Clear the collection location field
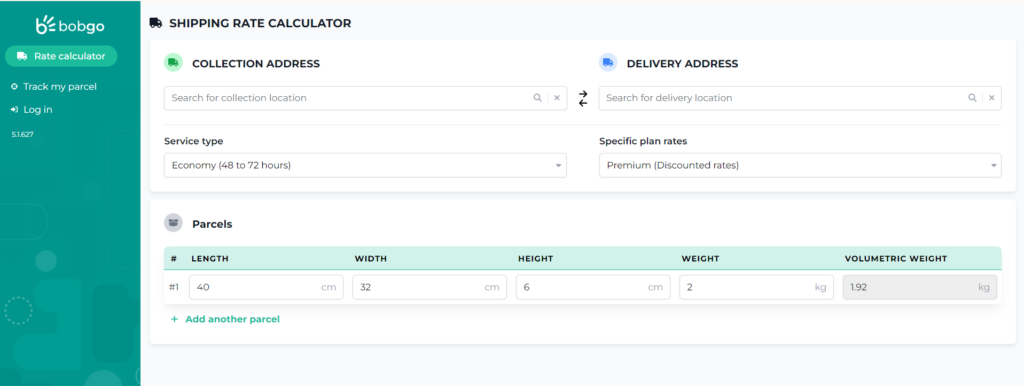Image resolution: width=1024 pixels, height=386 pixels. pos(557,98)
